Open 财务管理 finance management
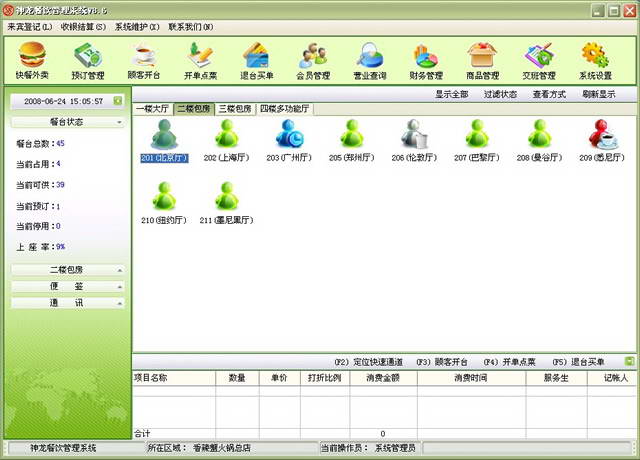Viewport: 640px width, 460px height. point(426,60)
